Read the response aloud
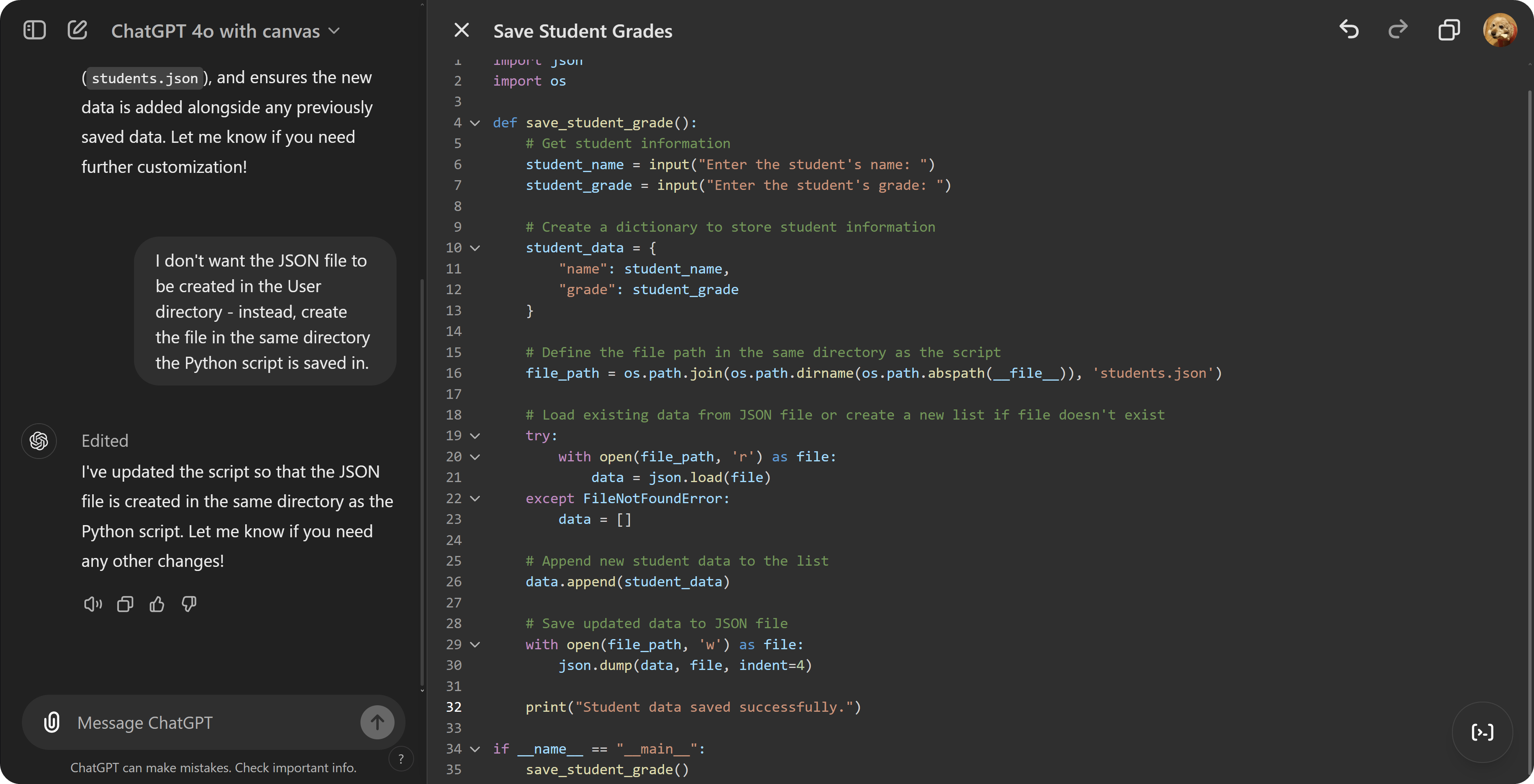 click(x=93, y=604)
